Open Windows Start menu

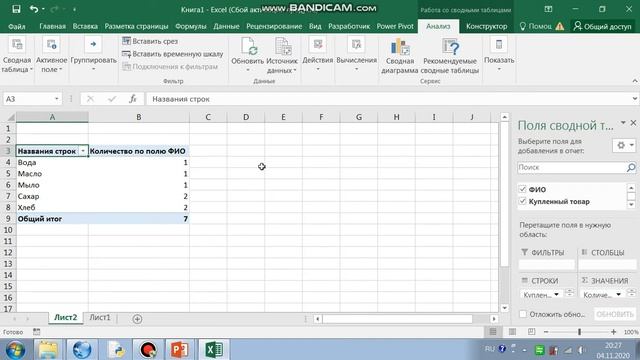tap(16, 350)
